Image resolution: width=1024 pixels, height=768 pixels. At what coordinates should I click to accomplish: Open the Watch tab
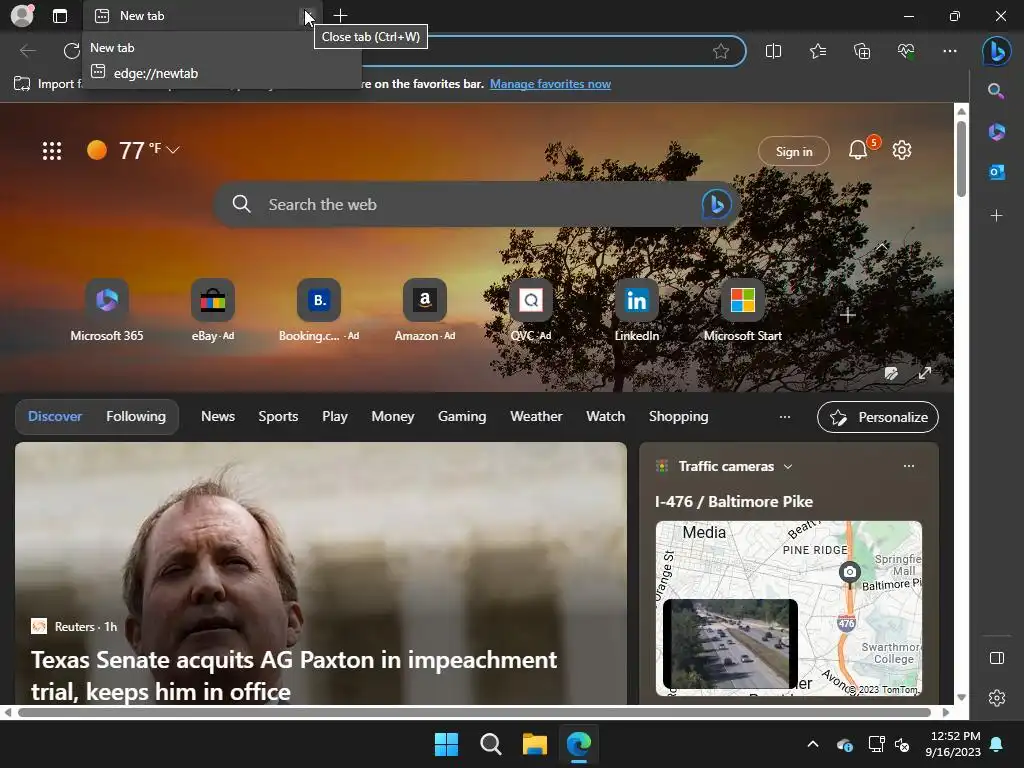pos(605,417)
